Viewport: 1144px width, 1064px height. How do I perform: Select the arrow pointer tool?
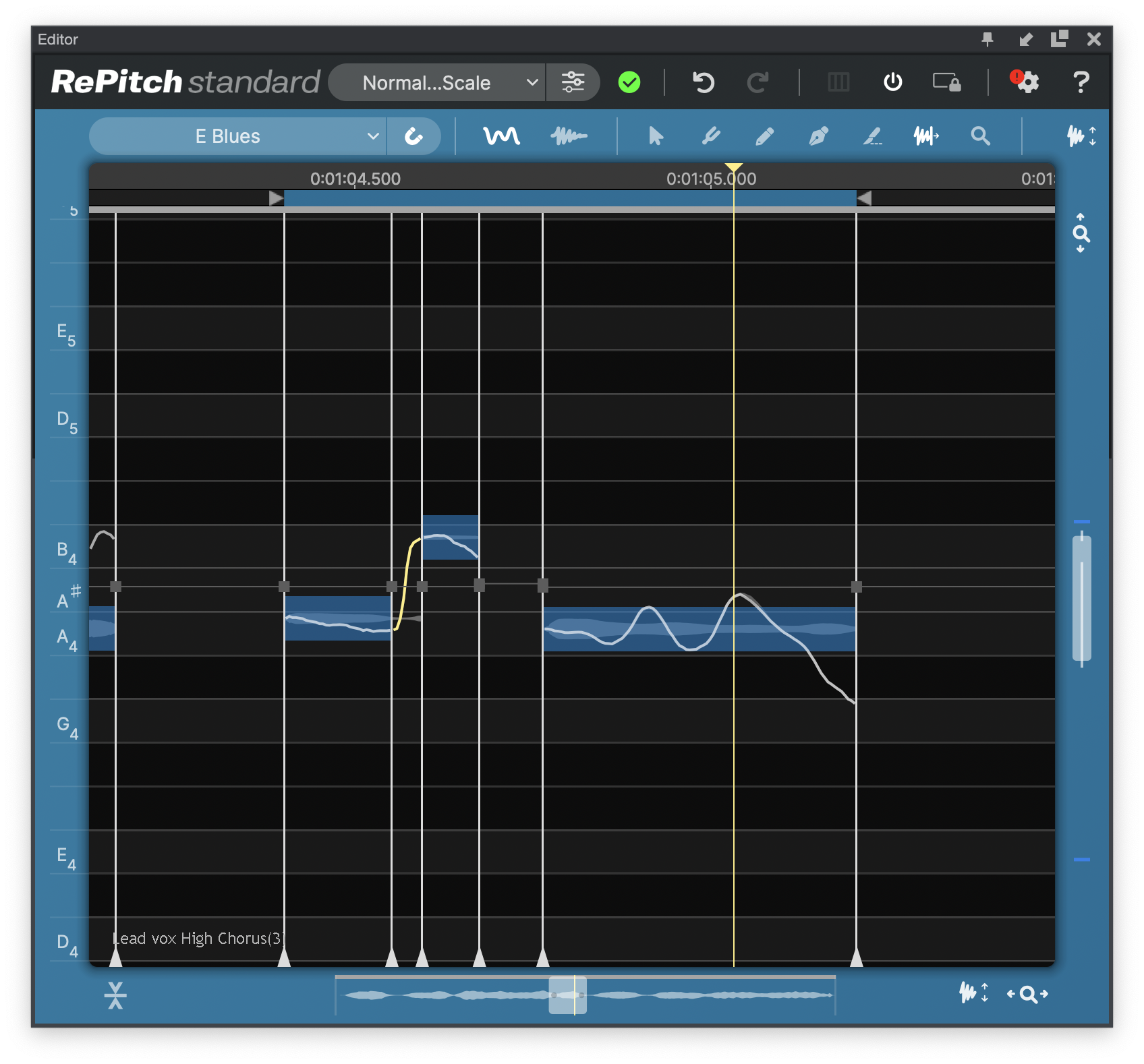pos(655,137)
